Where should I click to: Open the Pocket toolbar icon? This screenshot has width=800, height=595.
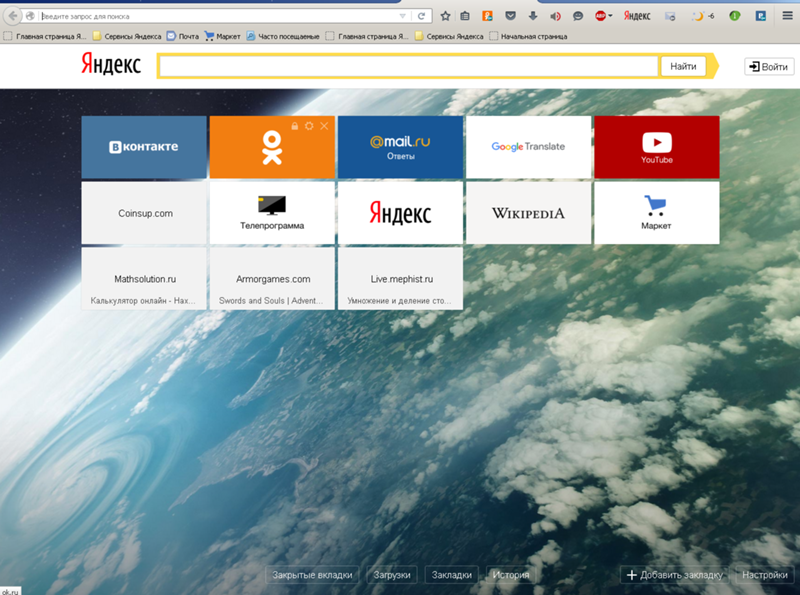[510, 16]
